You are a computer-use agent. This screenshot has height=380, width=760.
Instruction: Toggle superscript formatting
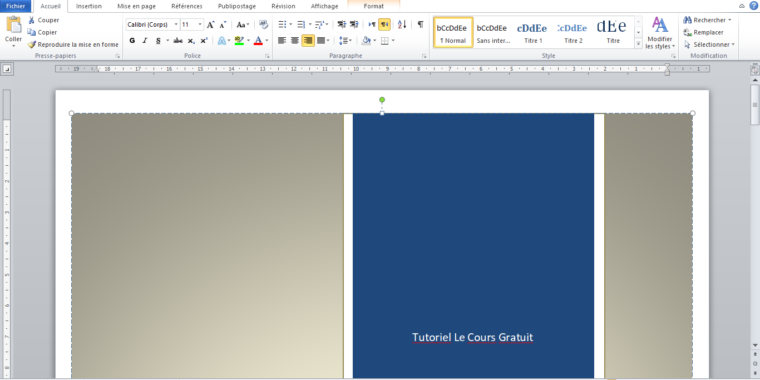[x=204, y=41]
